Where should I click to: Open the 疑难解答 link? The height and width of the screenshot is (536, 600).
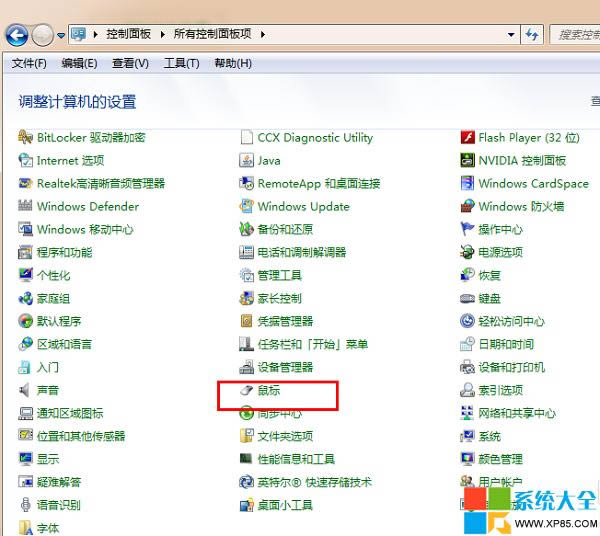(59, 482)
